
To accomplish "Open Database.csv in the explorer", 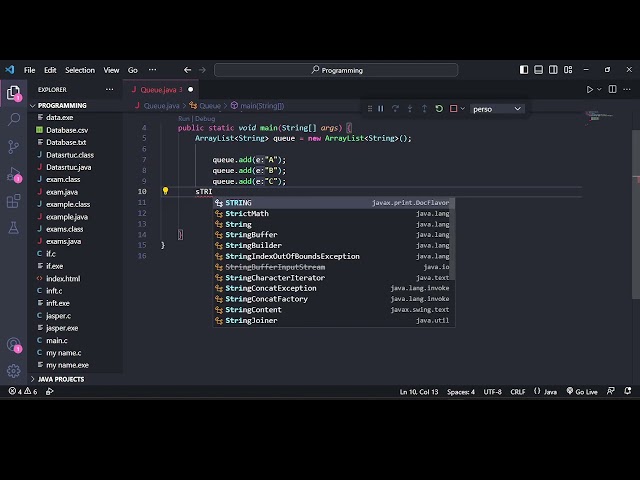I will click(67, 130).
